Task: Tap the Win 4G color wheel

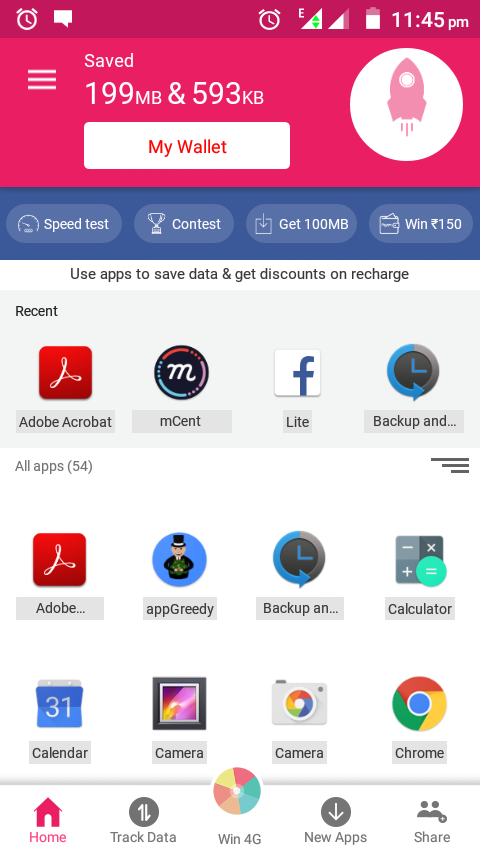Action: click(x=237, y=791)
